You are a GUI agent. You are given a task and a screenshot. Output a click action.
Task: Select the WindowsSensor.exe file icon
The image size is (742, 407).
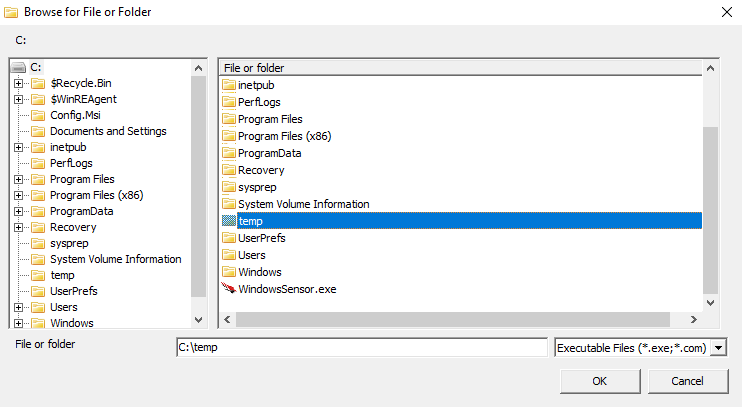tap(229, 289)
